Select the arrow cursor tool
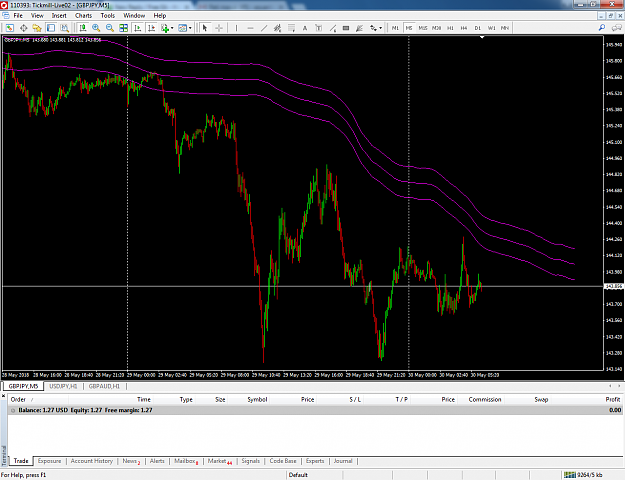The height and width of the screenshot is (480, 625). pos(205,28)
